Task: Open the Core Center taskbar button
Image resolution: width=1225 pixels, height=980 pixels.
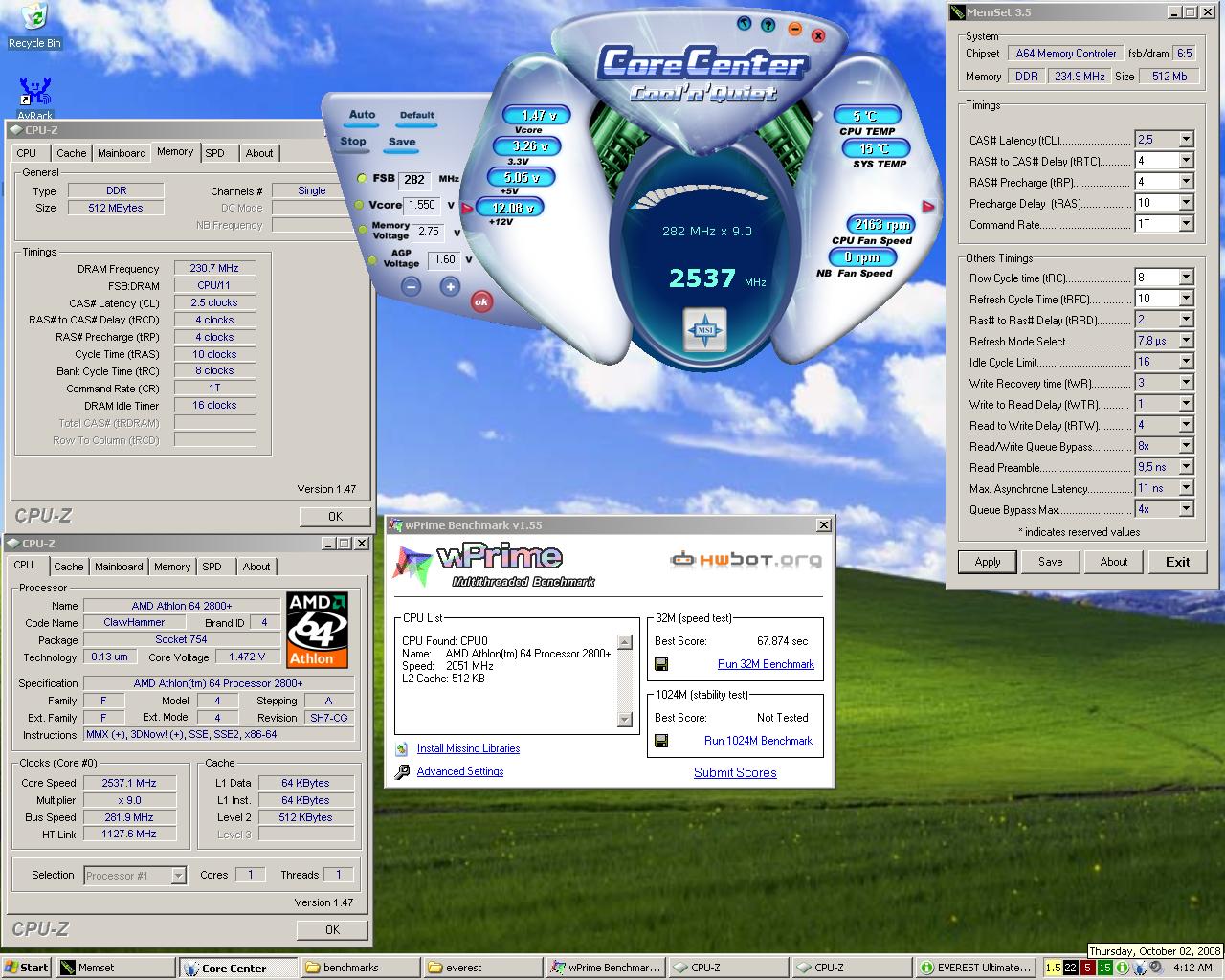Action: pos(237,968)
